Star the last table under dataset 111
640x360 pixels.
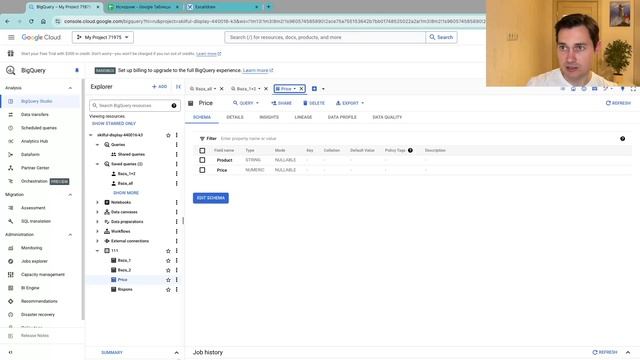[168, 289]
